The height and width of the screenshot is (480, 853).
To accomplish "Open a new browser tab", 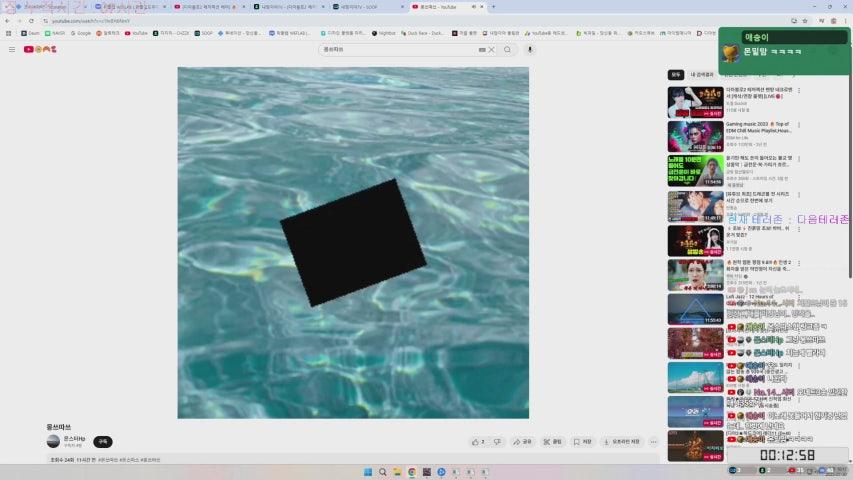I will (493, 7).
